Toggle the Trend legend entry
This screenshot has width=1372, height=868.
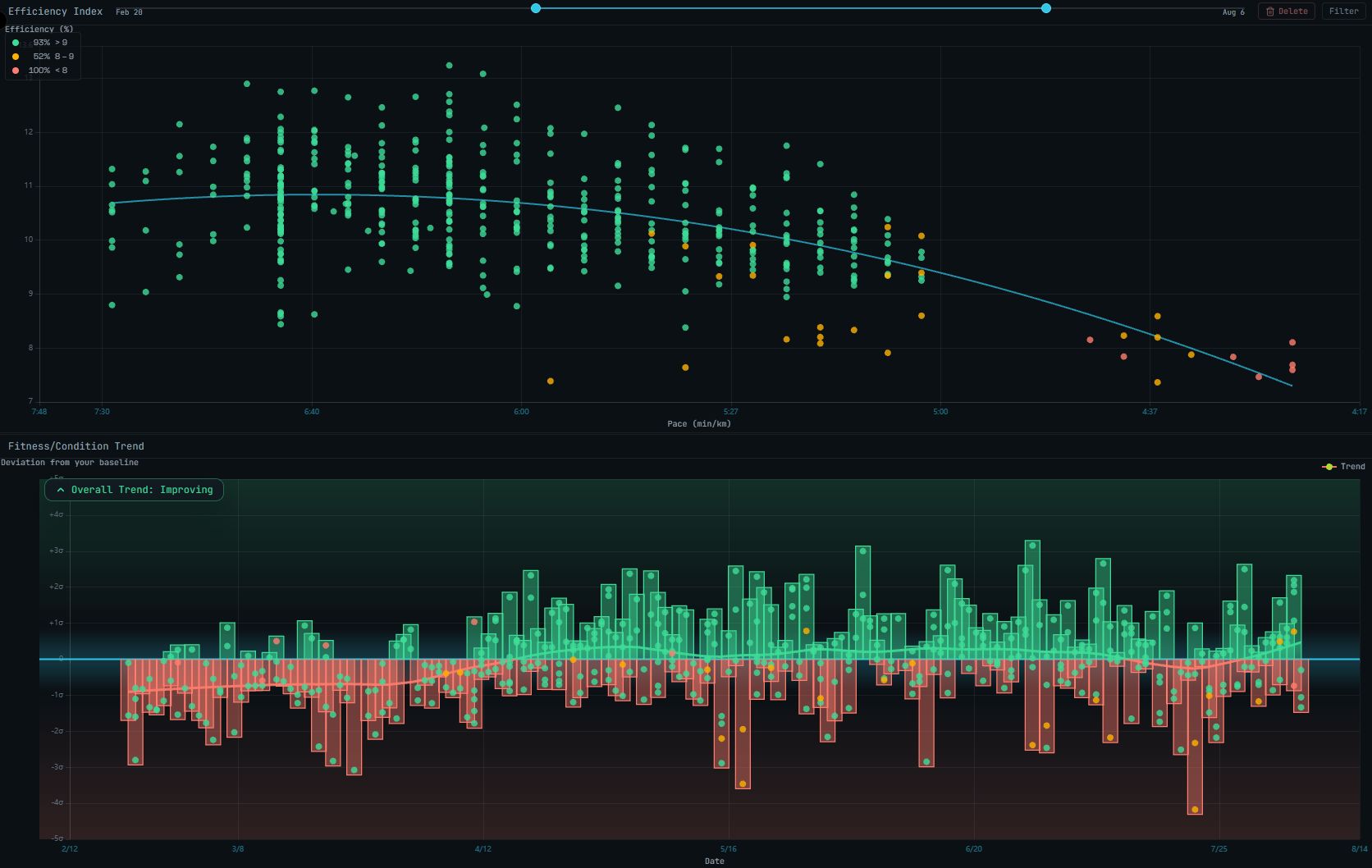click(x=1343, y=467)
